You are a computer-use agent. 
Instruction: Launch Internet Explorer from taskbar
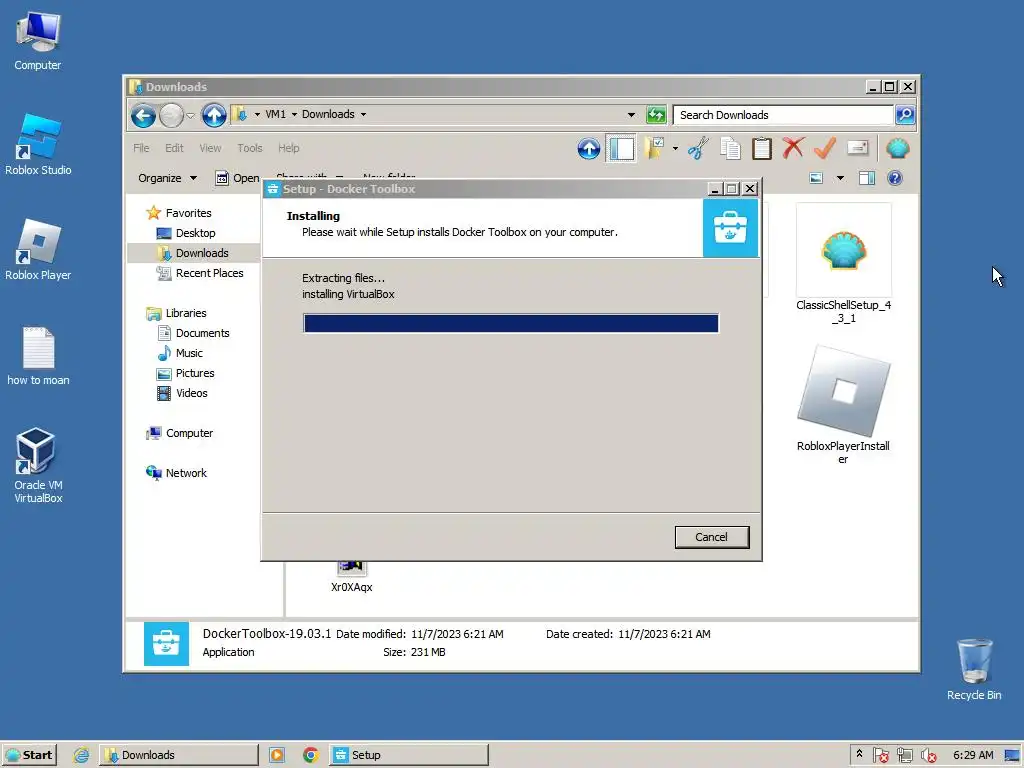coord(81,755)
